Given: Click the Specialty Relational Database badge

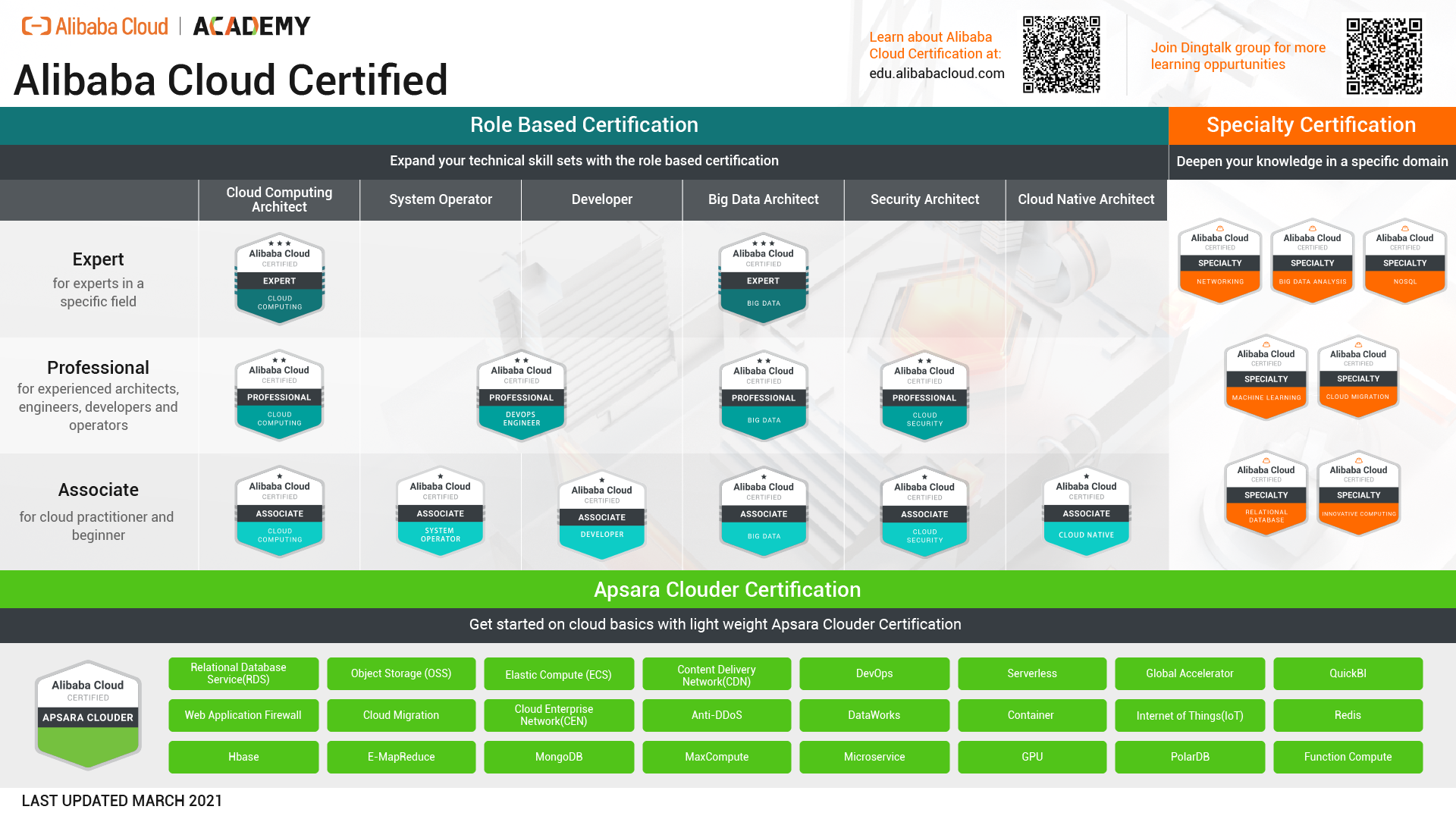Looking at the screenshot, I should (1266, 494).
